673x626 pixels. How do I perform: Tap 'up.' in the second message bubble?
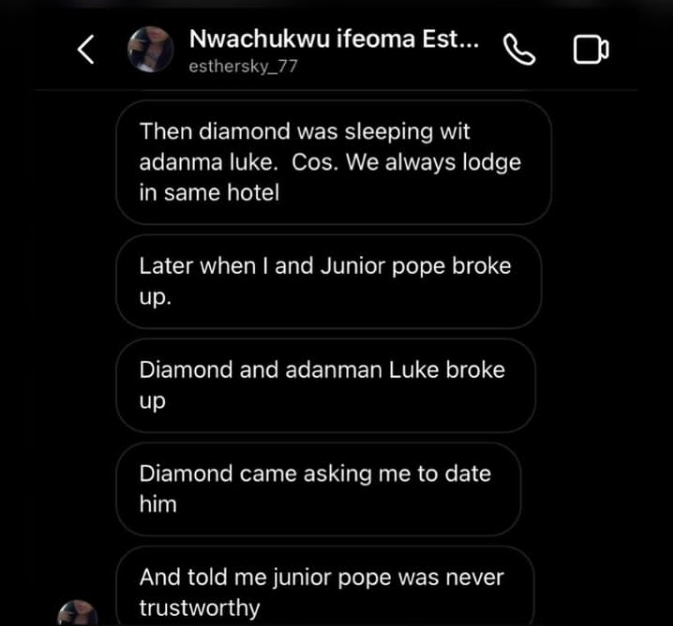[155, 297]
